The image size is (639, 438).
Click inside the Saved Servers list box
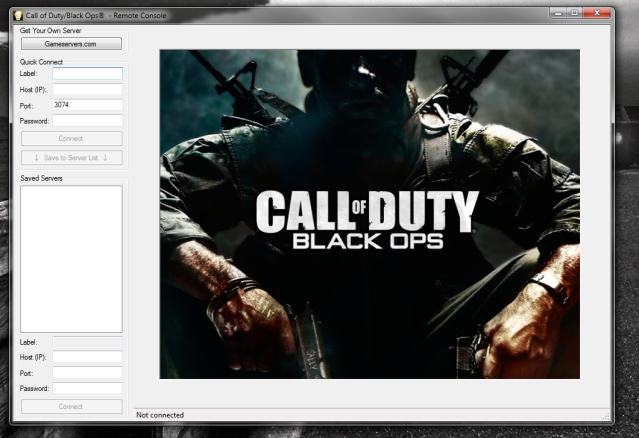(x=71, y=258)
